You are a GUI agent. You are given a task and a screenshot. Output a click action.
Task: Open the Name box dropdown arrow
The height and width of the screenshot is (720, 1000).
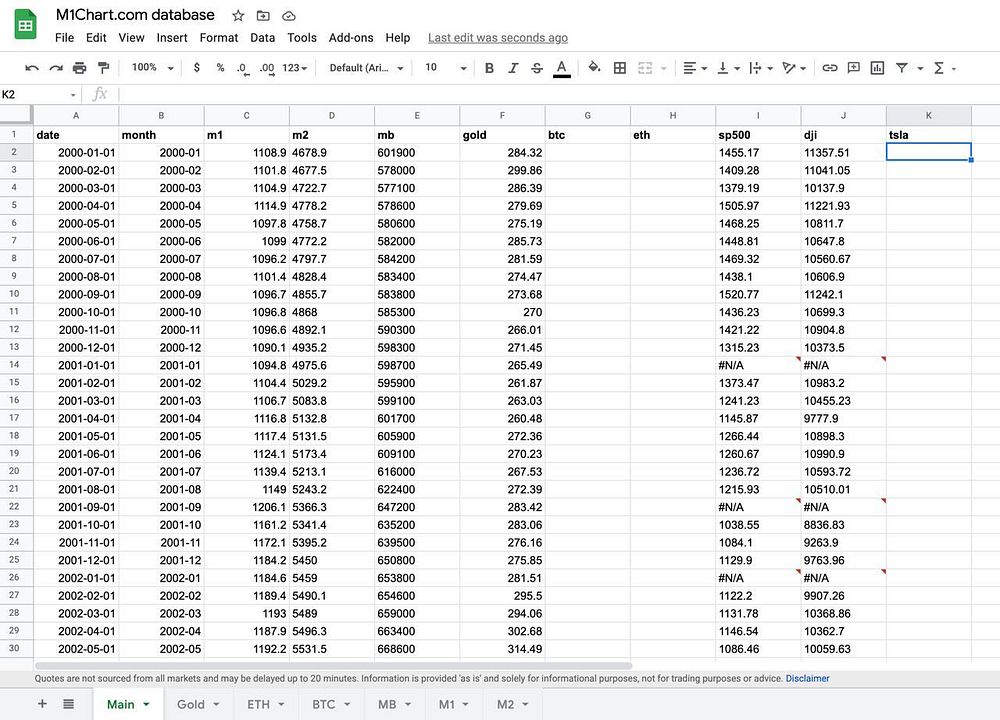pos(73,95)
